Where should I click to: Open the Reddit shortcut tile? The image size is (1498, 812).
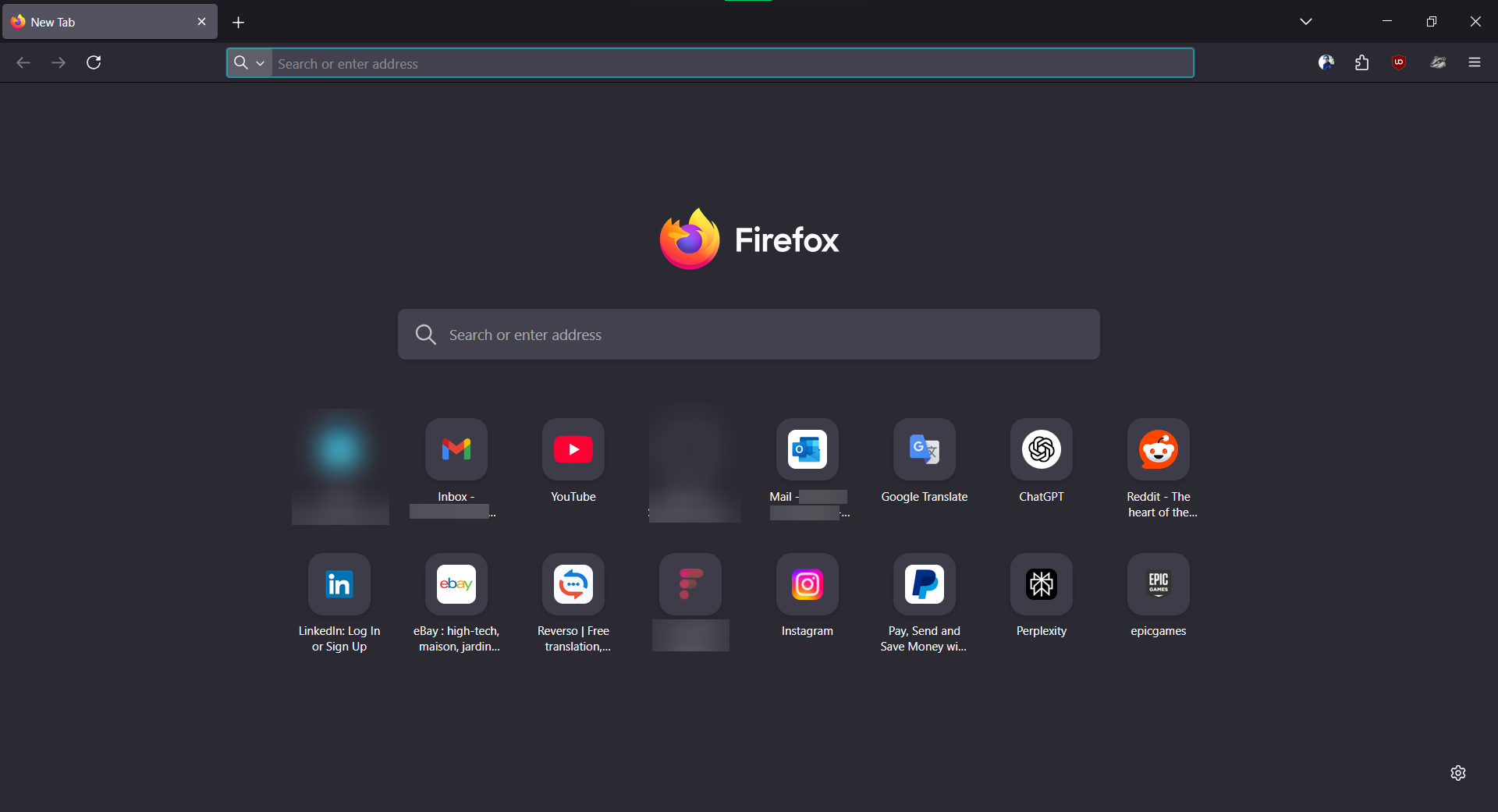pyautogui.click(x=1159, y=449)
